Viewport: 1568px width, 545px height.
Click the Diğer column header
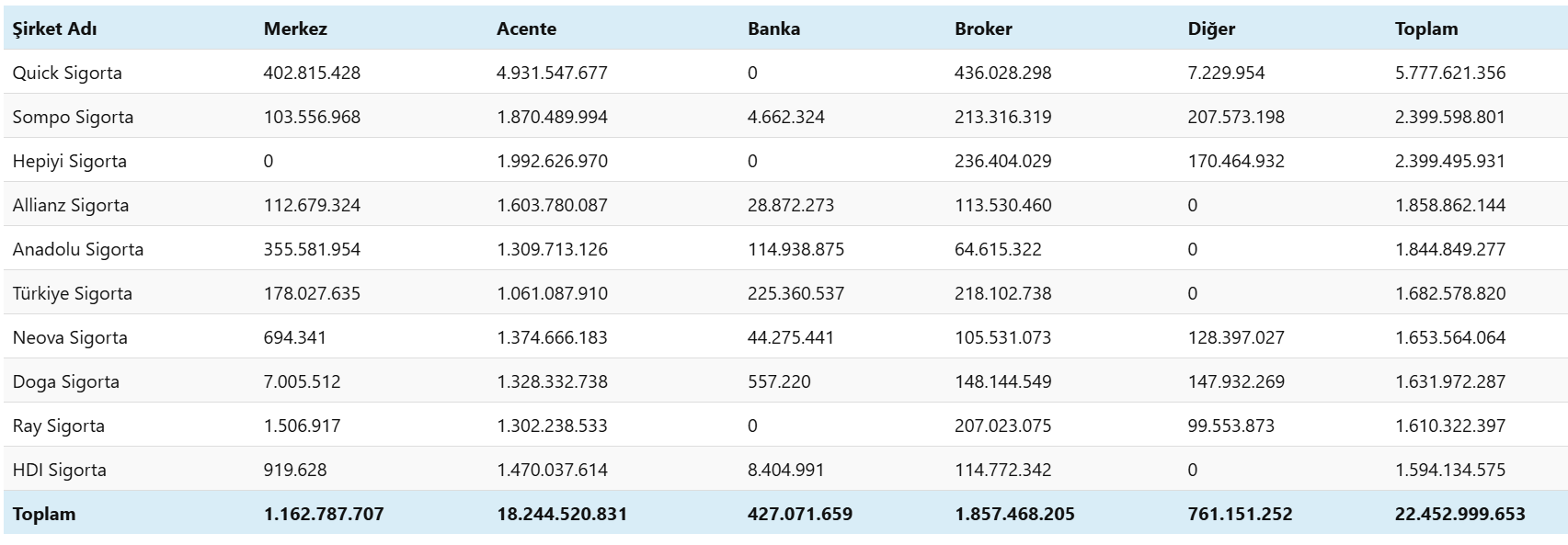point(1211,28)
